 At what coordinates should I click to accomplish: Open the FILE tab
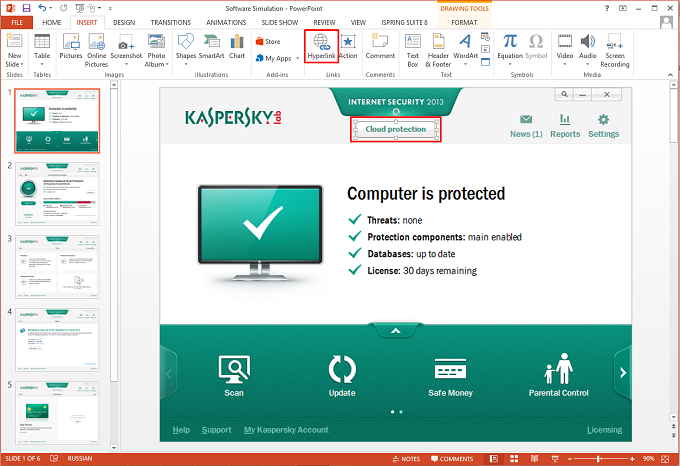pos(17,23)
